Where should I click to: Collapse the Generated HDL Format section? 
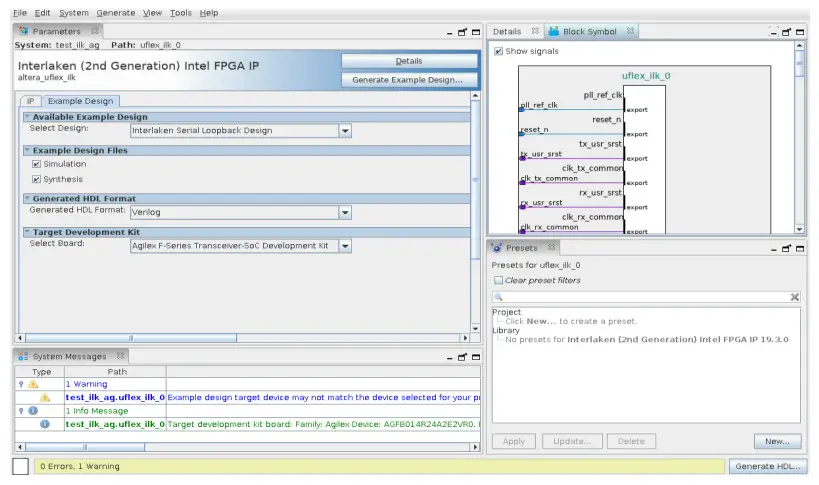(27, 198)
